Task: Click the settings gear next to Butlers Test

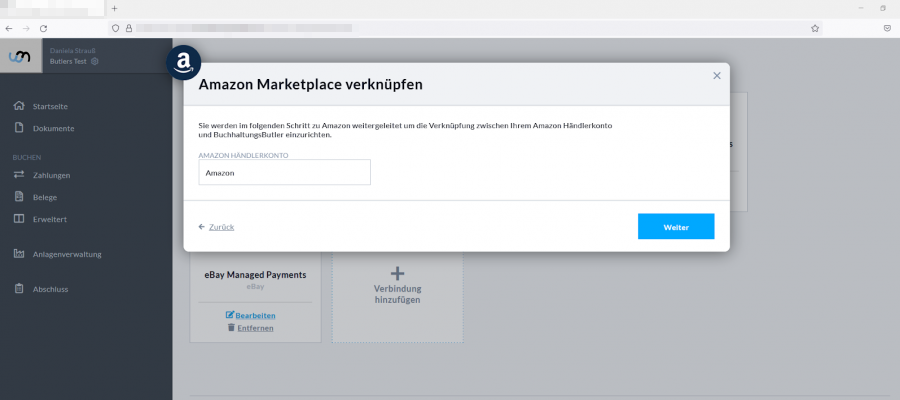Action: point(95,61)
